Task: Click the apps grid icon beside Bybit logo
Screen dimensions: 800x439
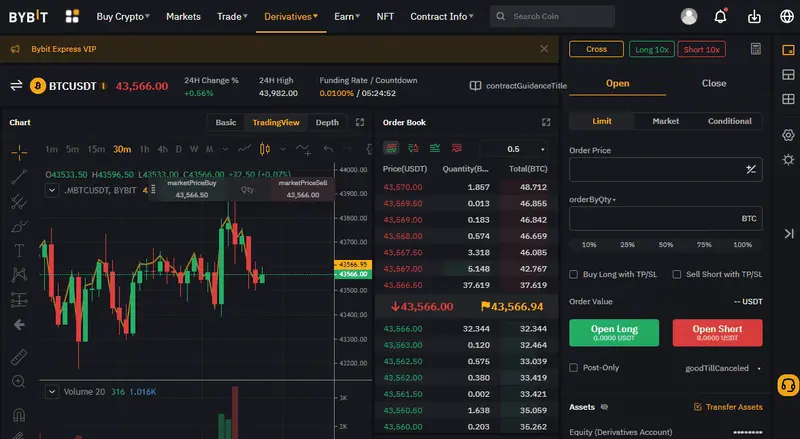Action: [72, 16]
